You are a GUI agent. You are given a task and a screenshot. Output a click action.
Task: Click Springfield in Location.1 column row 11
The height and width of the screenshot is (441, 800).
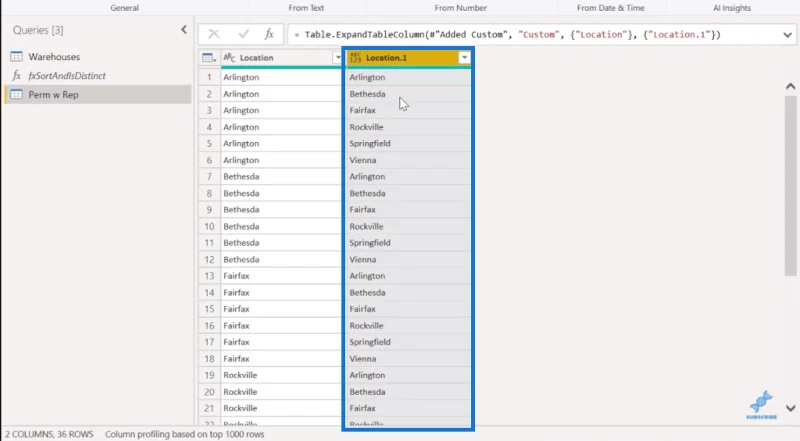[370, 242]
